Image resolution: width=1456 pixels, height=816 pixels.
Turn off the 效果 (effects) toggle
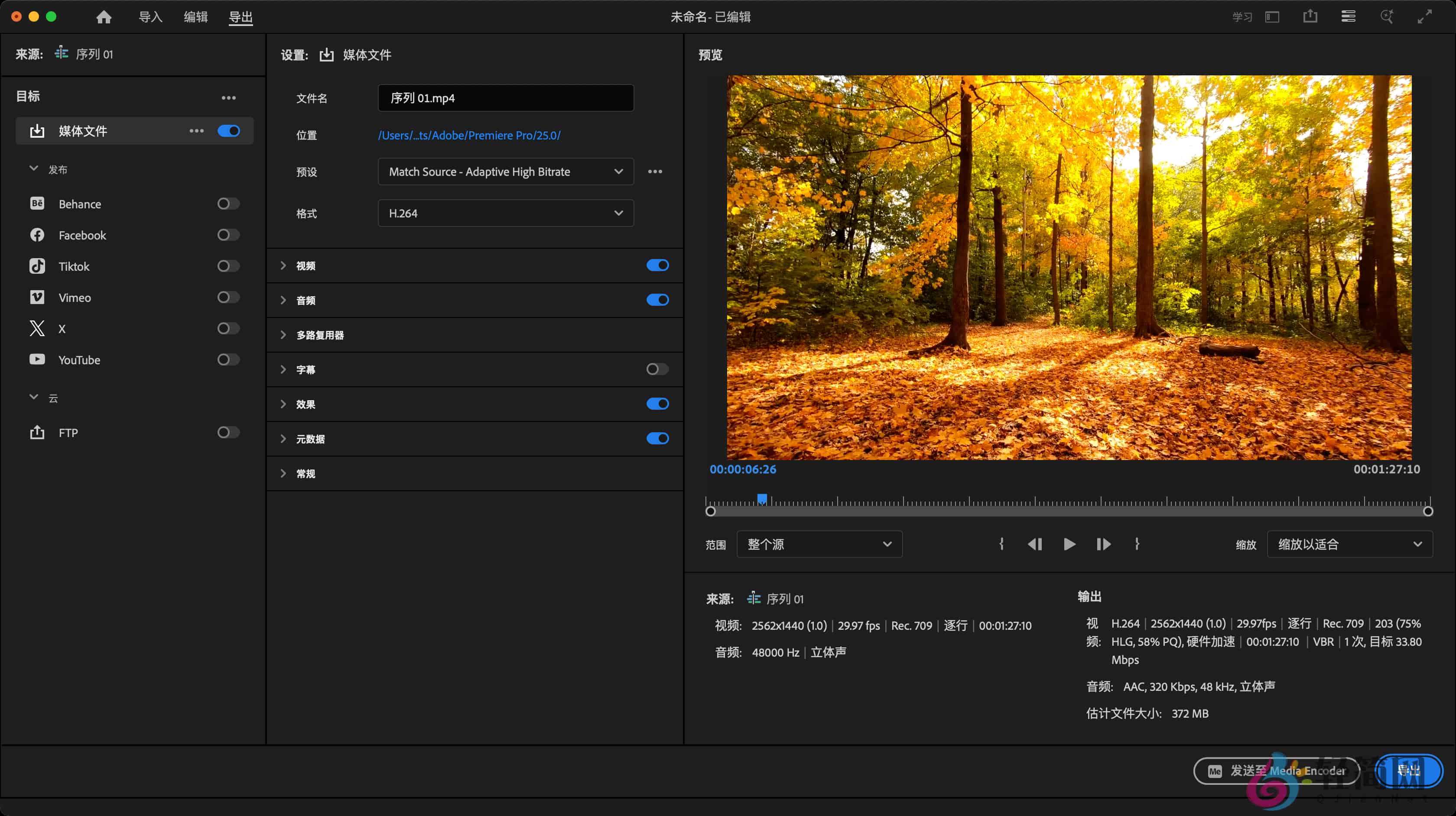657,404
